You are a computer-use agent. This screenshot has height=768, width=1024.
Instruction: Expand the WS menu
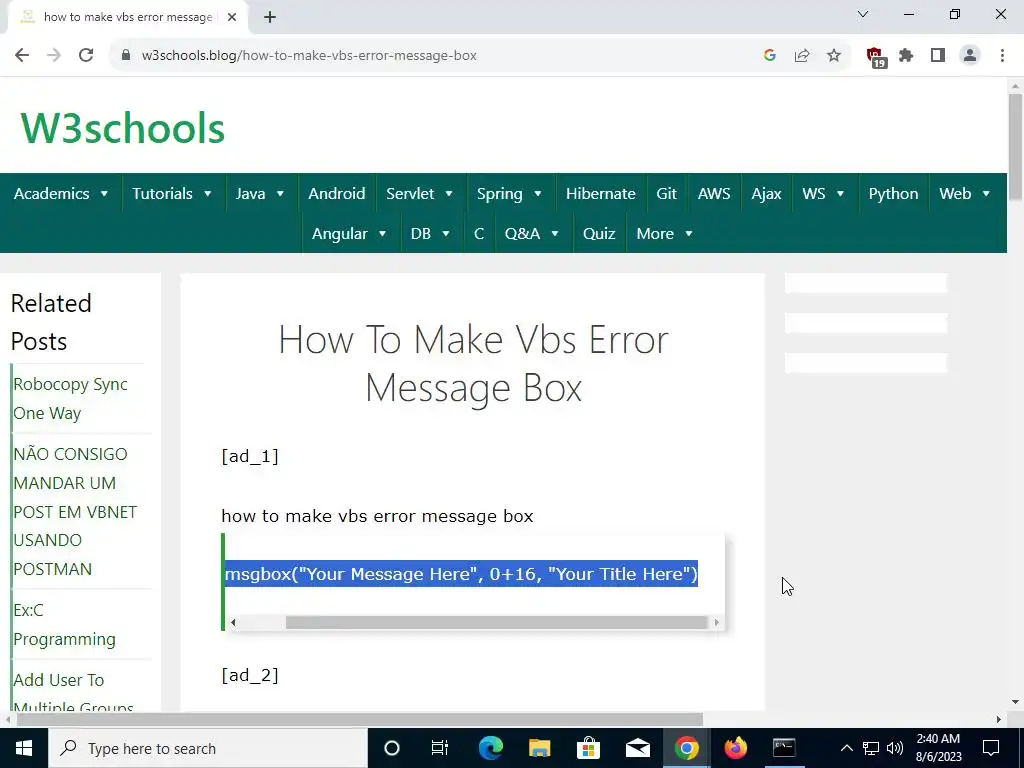[823, 193]
